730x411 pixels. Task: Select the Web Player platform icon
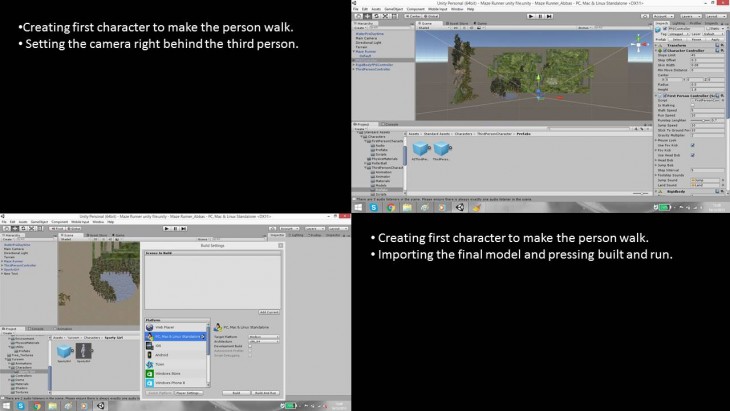[150, 326]
